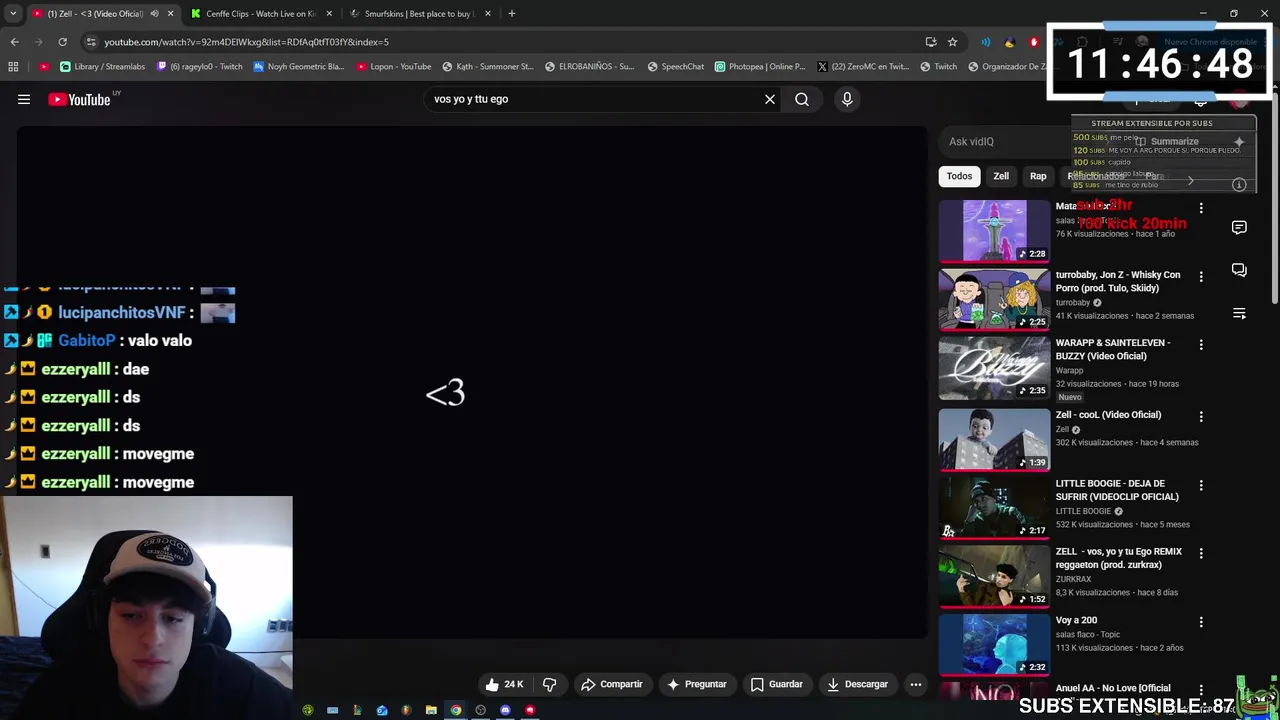The image size is (1280, 720).
Task: Click the Preguntar button
Action: (696, 684)
